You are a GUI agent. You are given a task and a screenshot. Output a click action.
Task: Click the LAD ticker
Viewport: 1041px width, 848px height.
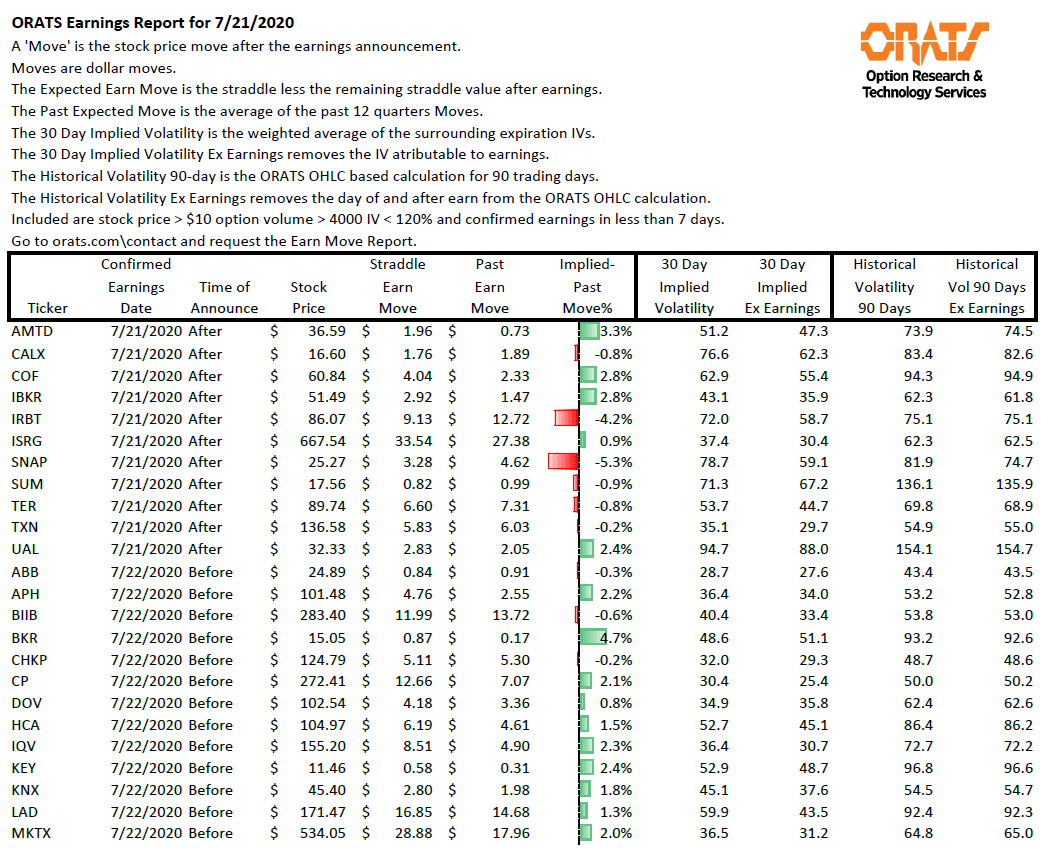point(24,812)
